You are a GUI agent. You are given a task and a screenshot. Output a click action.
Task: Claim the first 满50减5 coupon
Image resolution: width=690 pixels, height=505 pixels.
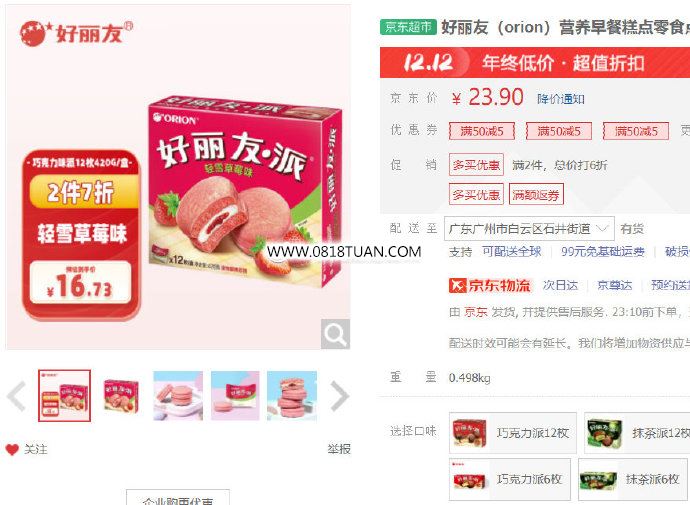[482, 131]
